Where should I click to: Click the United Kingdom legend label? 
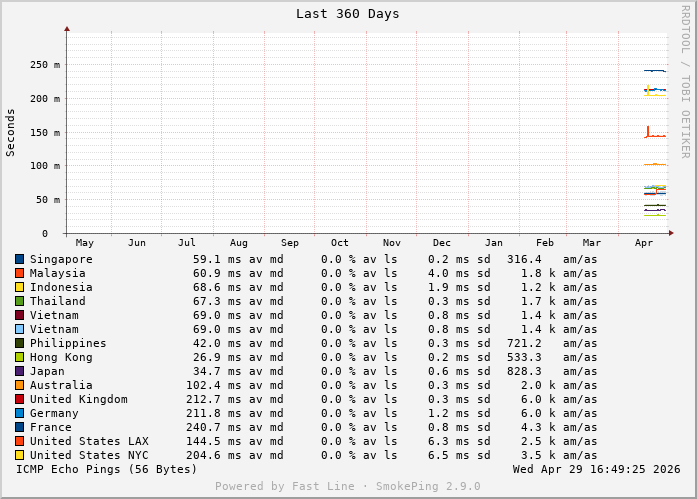(78, 399)
